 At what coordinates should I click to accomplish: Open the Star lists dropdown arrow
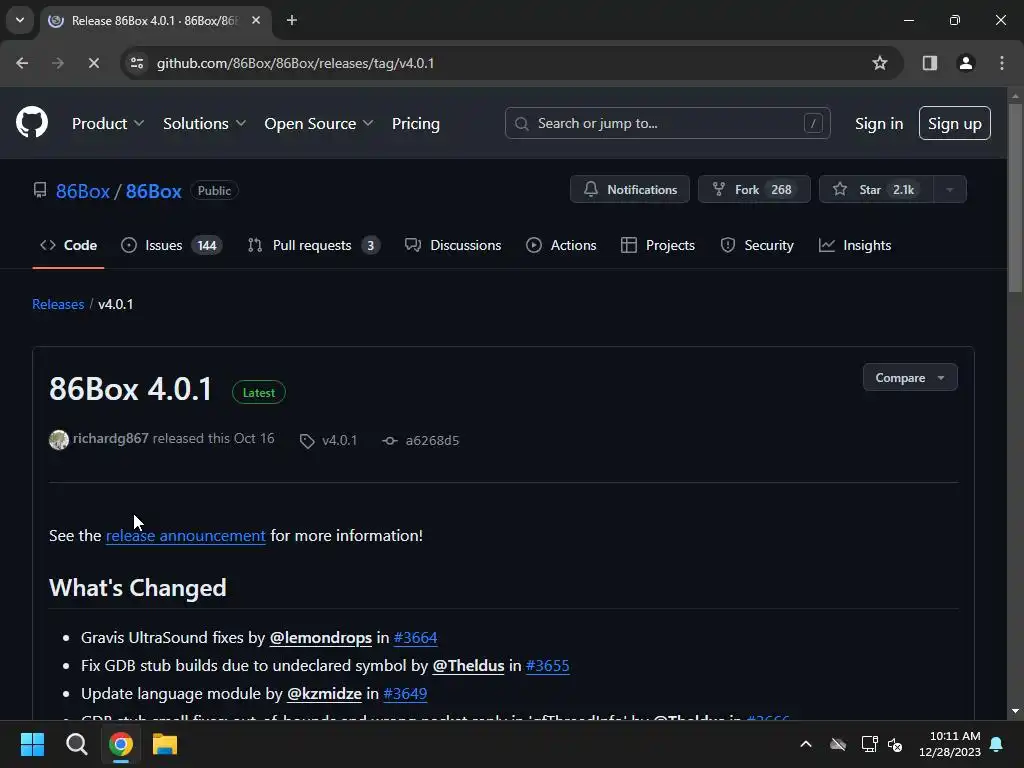coord(950,189)
